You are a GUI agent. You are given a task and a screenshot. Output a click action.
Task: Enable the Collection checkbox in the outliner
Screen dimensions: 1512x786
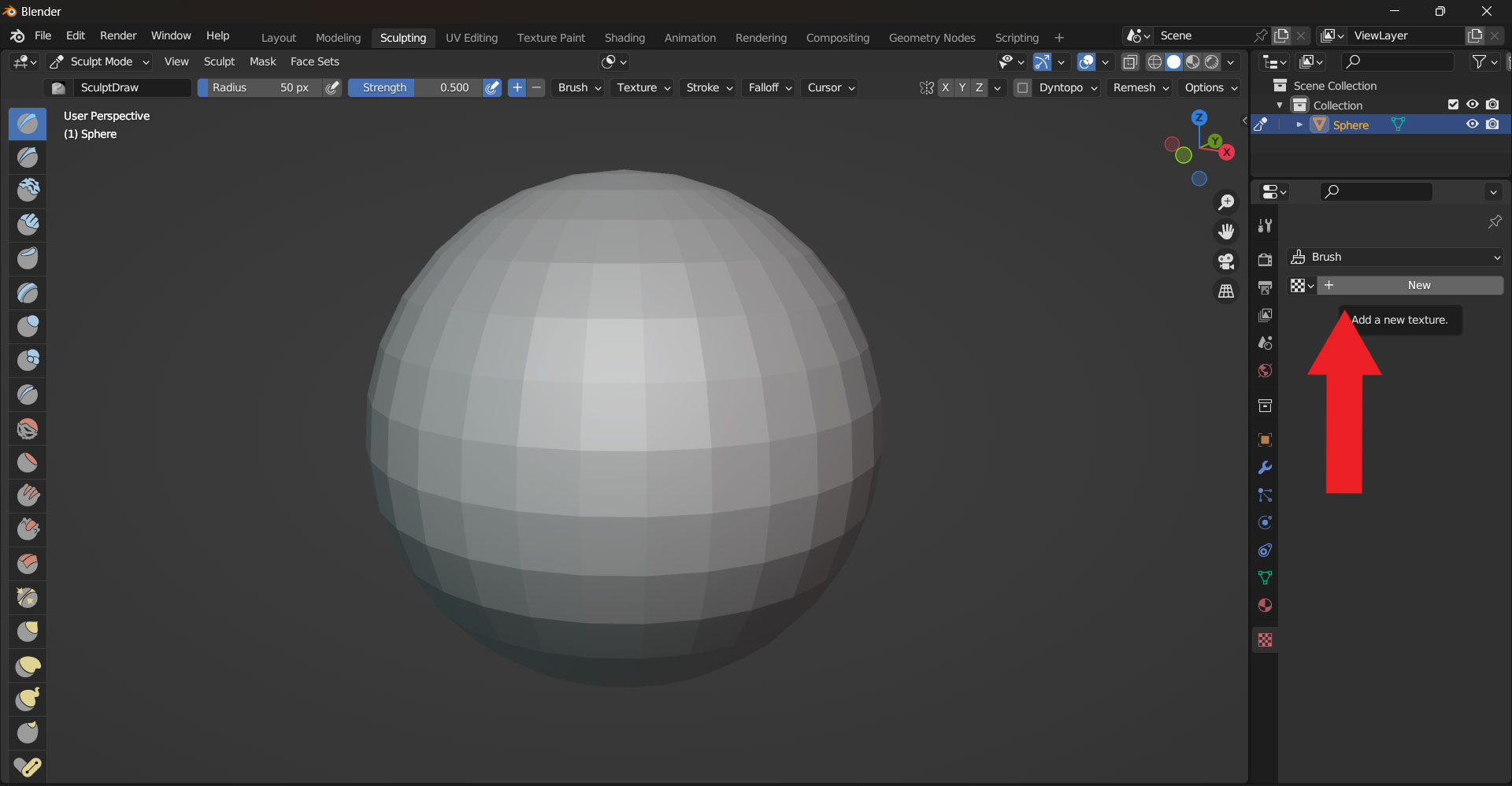tap(1451, 104)
